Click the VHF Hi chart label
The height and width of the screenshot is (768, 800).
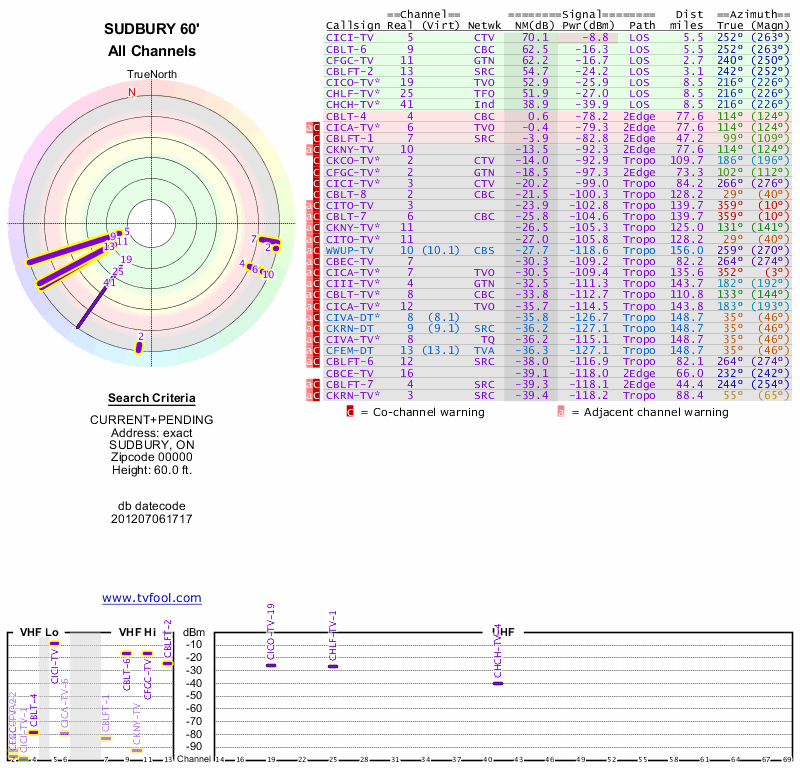[137, 633]
